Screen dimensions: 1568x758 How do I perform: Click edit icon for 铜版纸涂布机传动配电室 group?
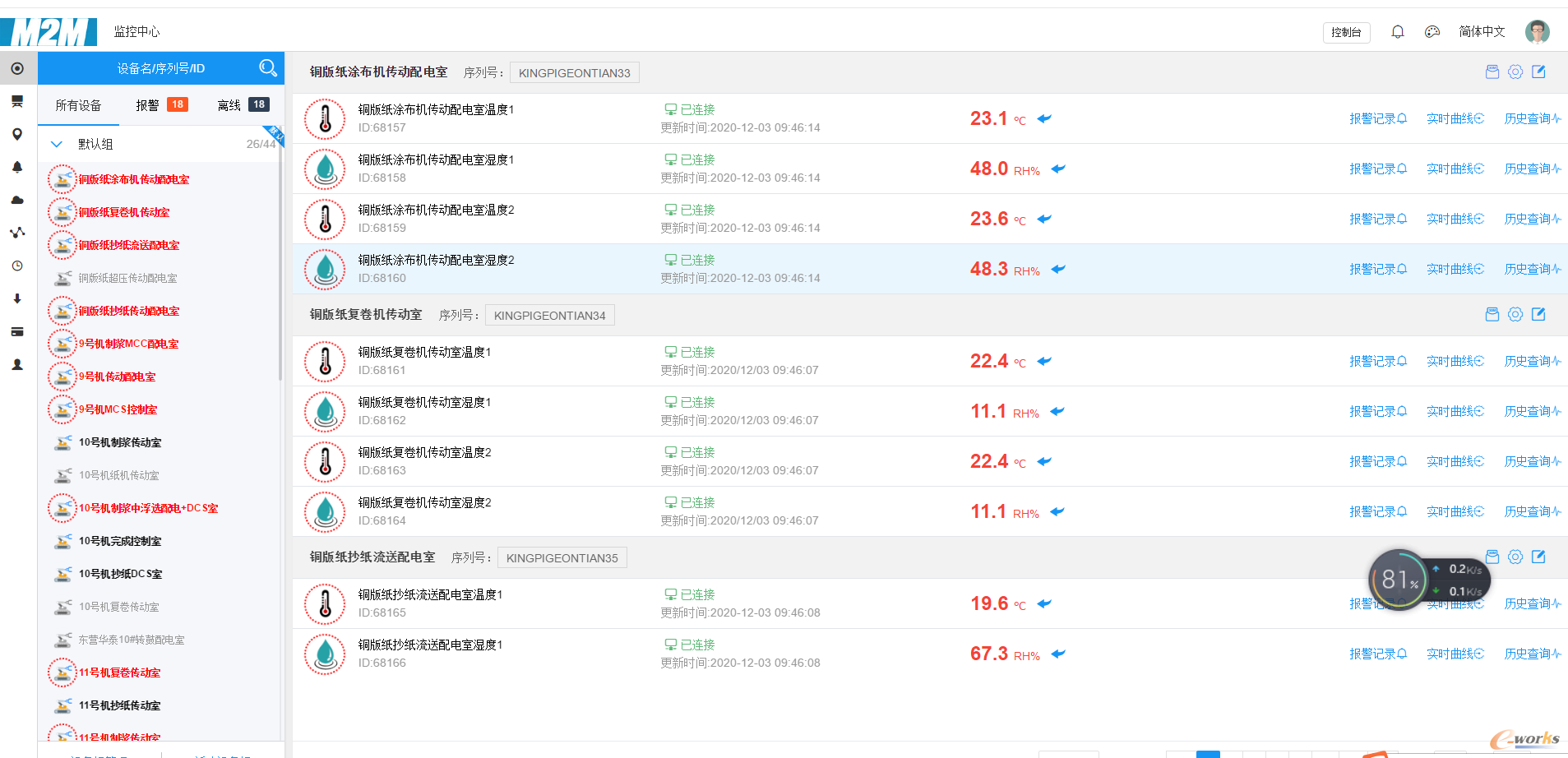[x=1538, y=72]
